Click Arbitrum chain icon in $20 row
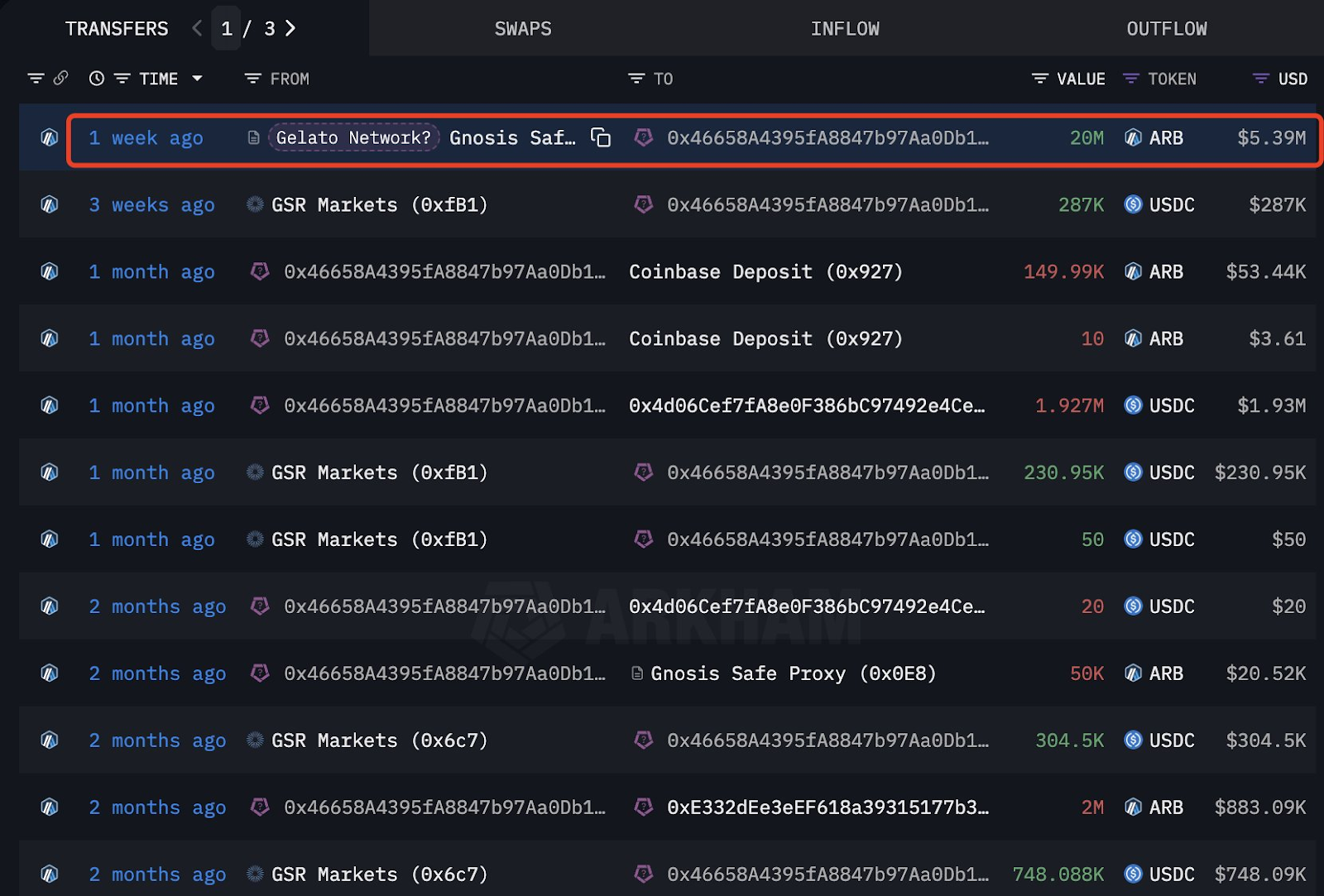The width and height of the screenshot is (1324, 896). pos(50,606)
